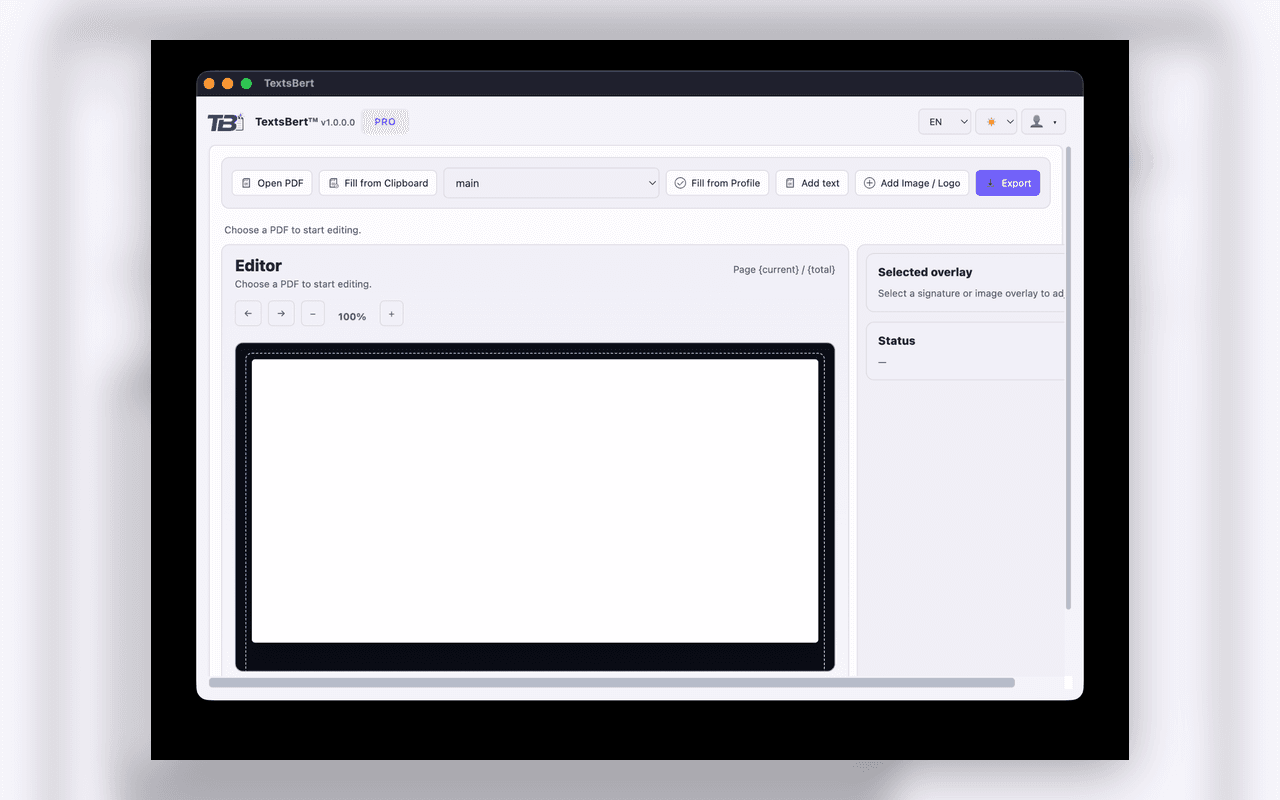The height and width of the screenshot is (800, 1280).
Task: Go to next page with right arrow
Action: (281, 314)
